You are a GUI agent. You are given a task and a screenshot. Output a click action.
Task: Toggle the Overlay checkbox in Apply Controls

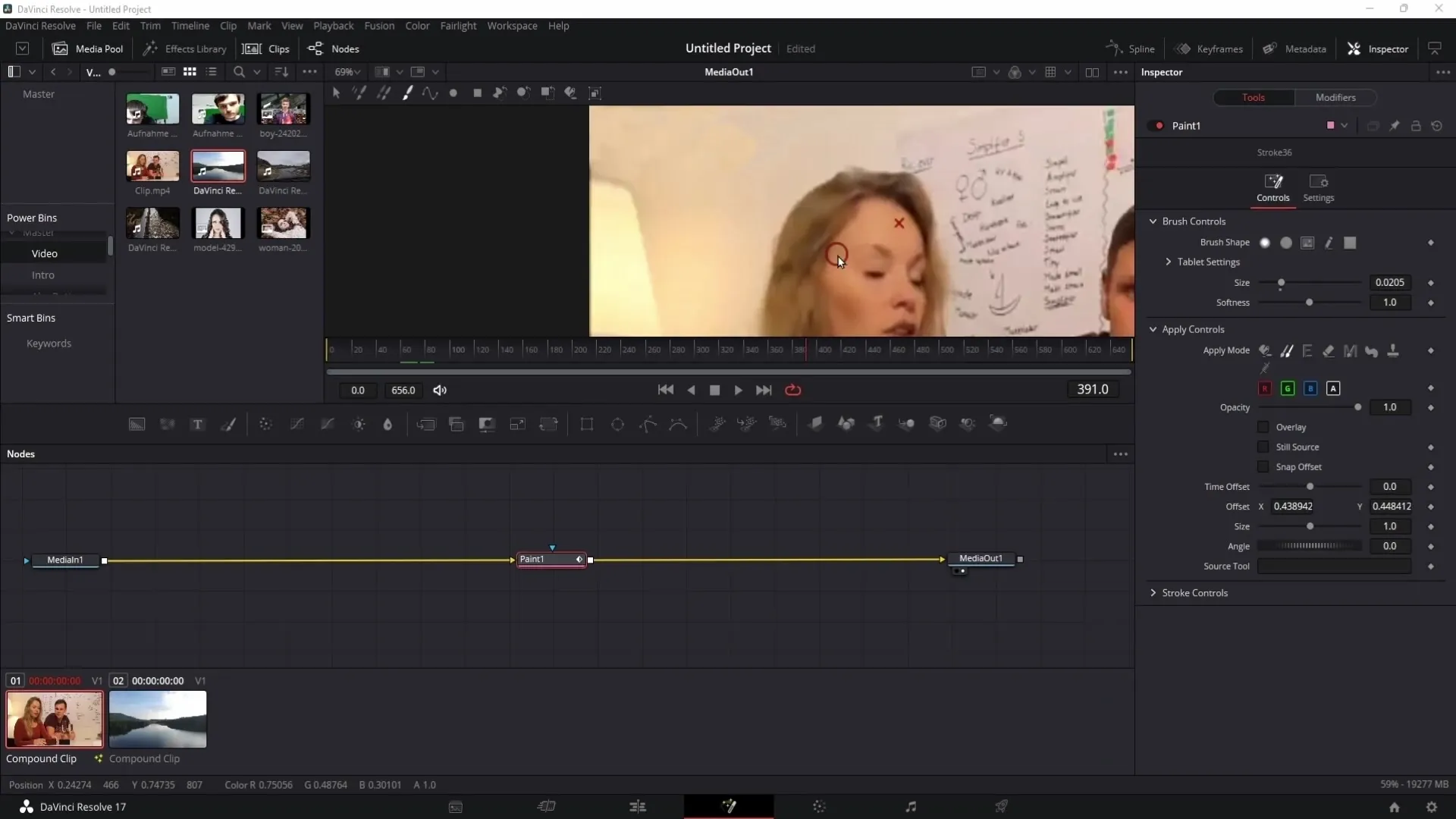pyautogui.click(x=1262, y=427)
